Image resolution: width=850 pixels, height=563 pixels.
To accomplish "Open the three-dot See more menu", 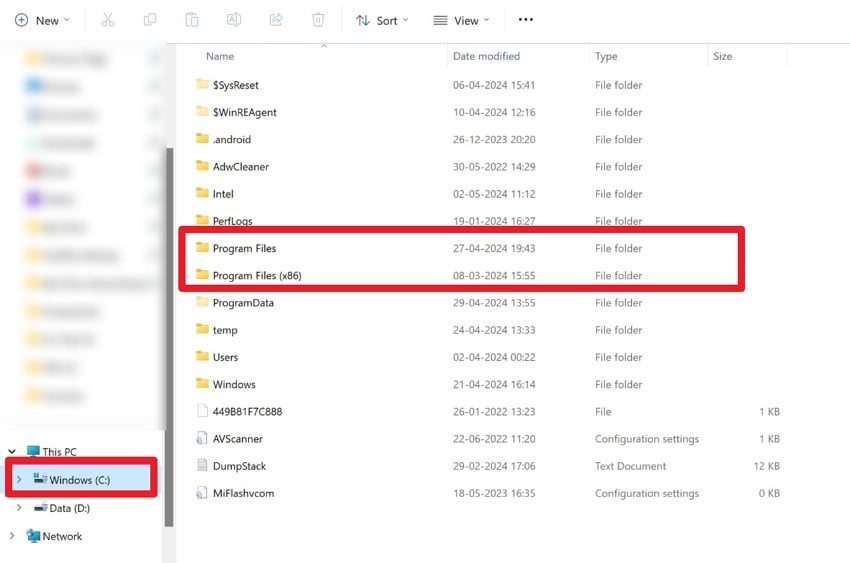I will (525, 20).
